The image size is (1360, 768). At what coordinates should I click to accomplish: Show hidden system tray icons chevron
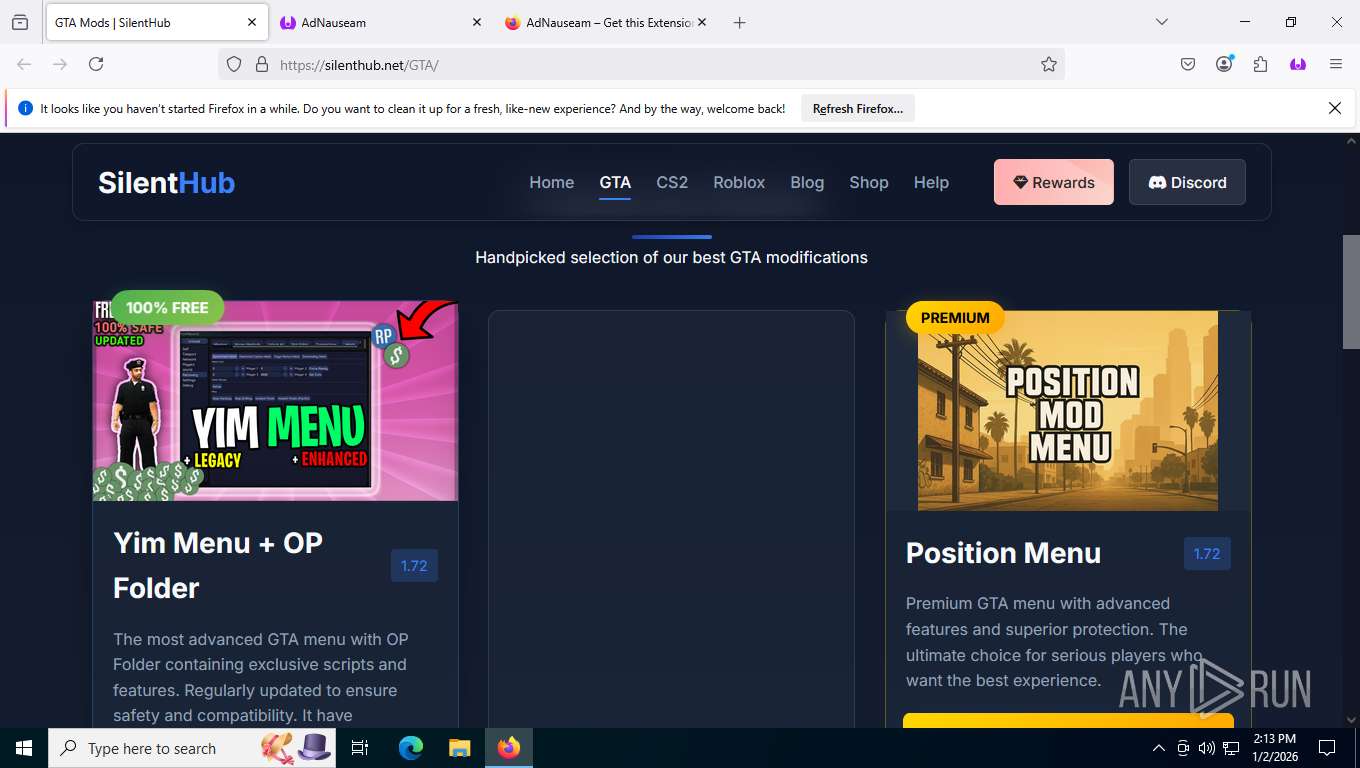[1159, 748]
